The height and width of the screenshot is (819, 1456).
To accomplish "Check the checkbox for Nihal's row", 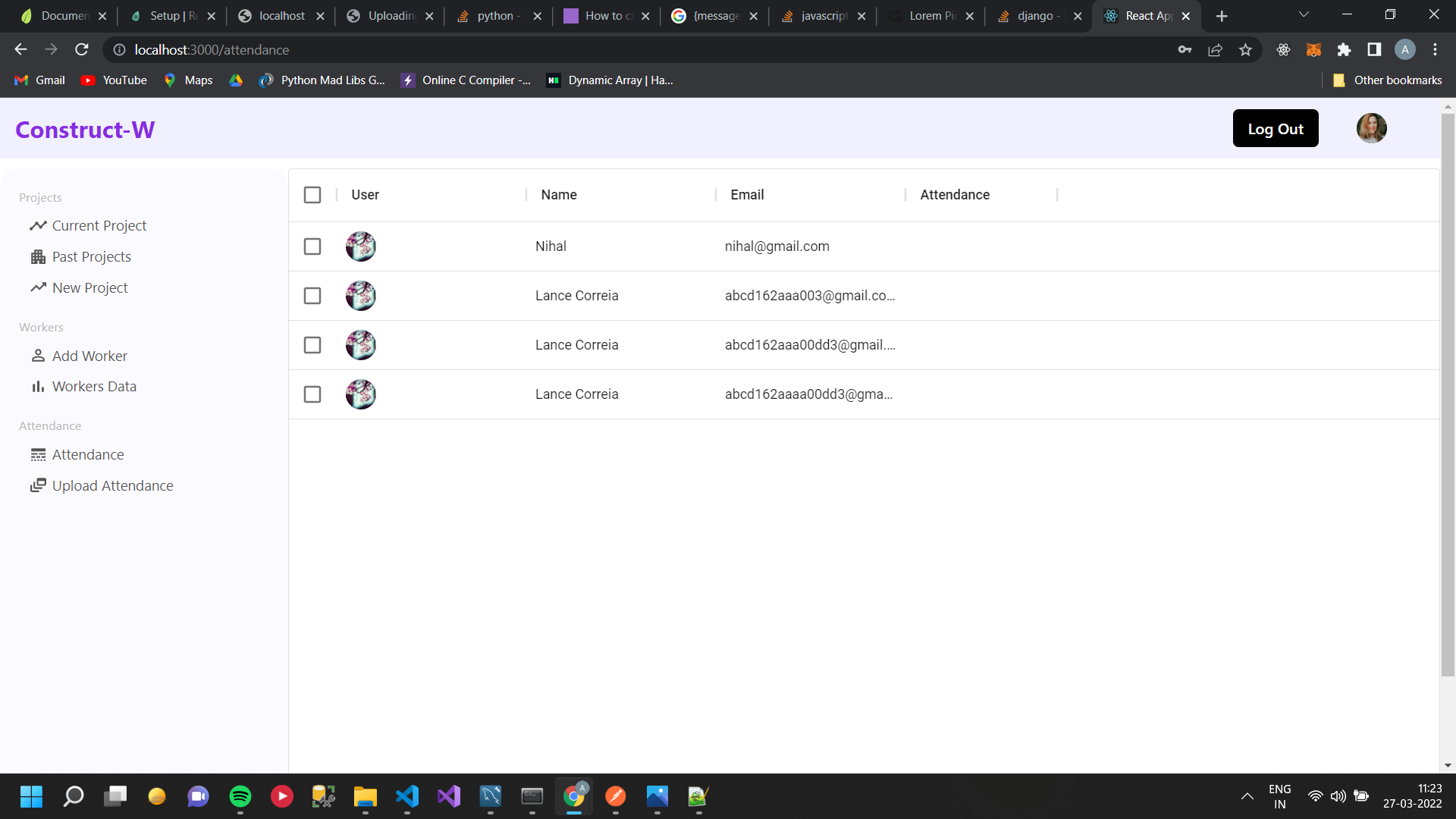I will coord(312,246).
